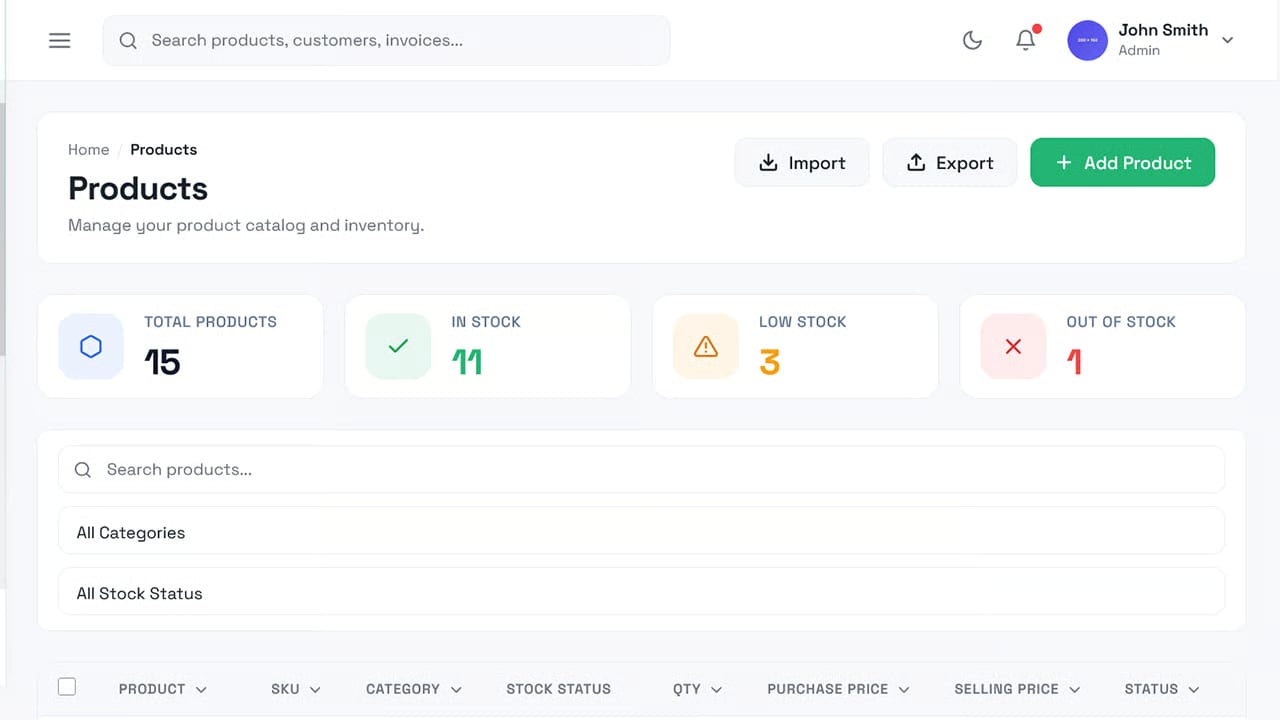The height and width of the screenshot is (720, 1280).
Task: Sort the table by Purchase Price column
Action: [x=839, y=689]
